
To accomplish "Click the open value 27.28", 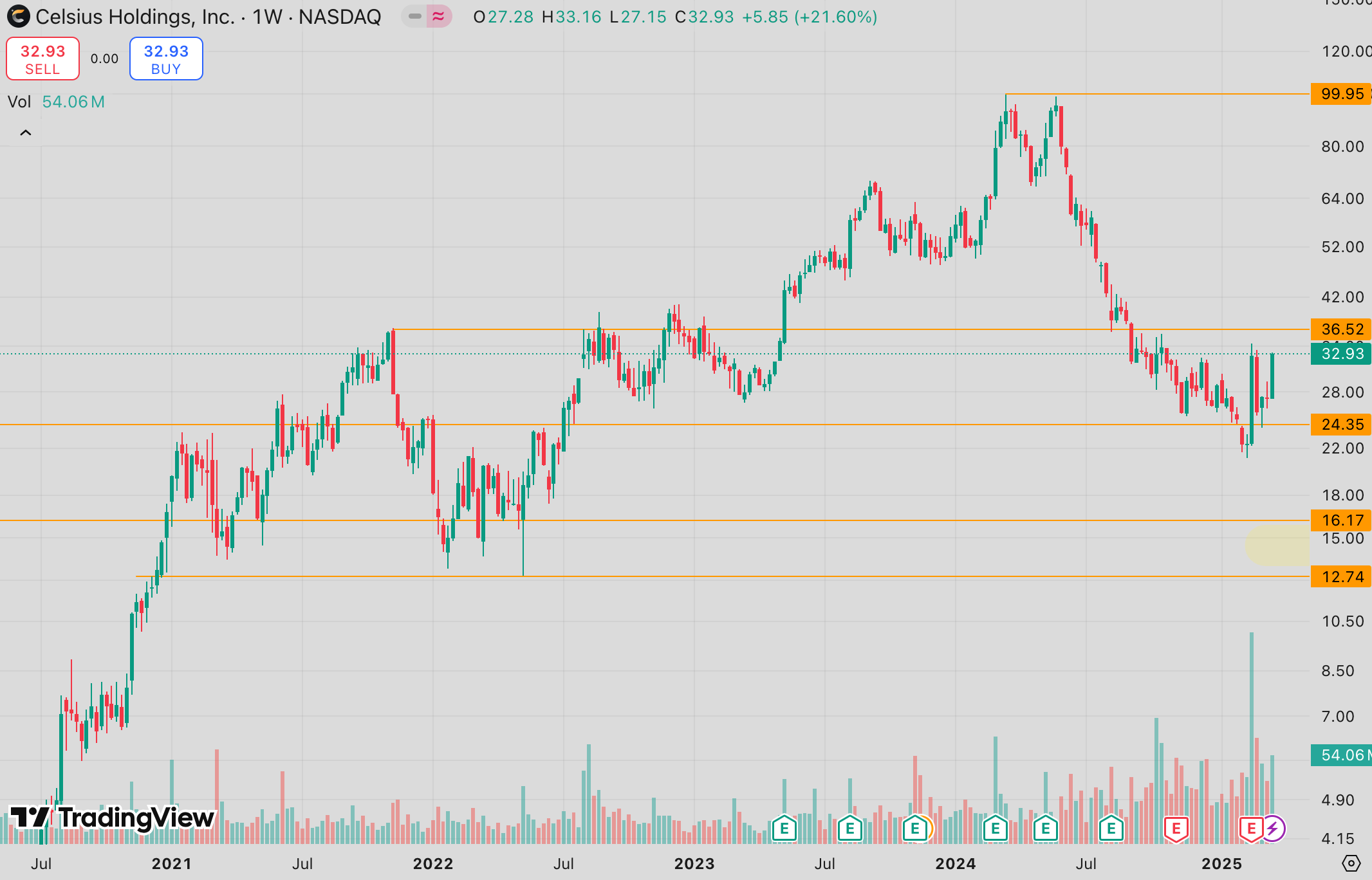I will [x=510, y=17].
